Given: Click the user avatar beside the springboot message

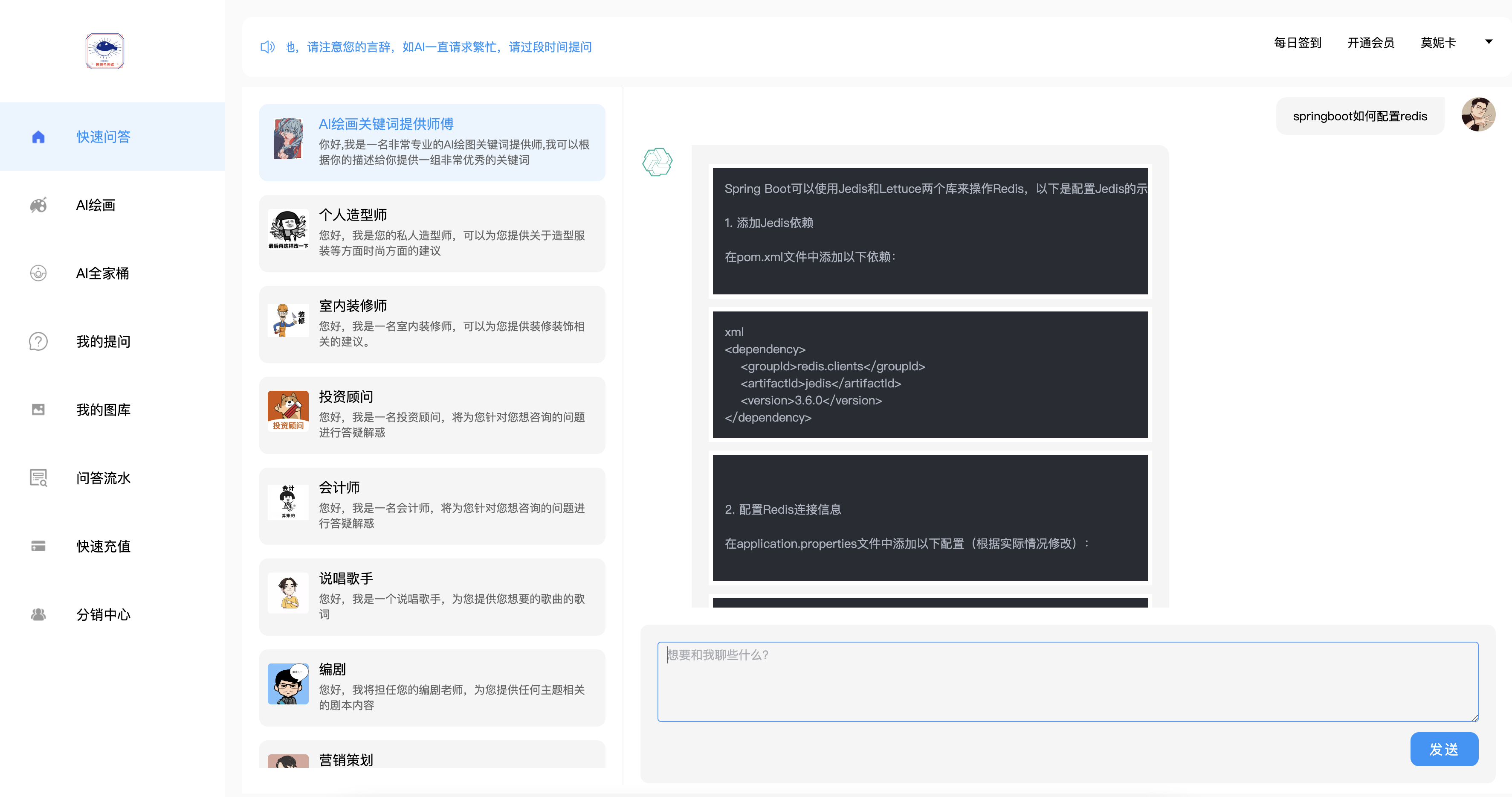Looking at the screenshot, I should pyautogui.click(x=1477, y=115).
